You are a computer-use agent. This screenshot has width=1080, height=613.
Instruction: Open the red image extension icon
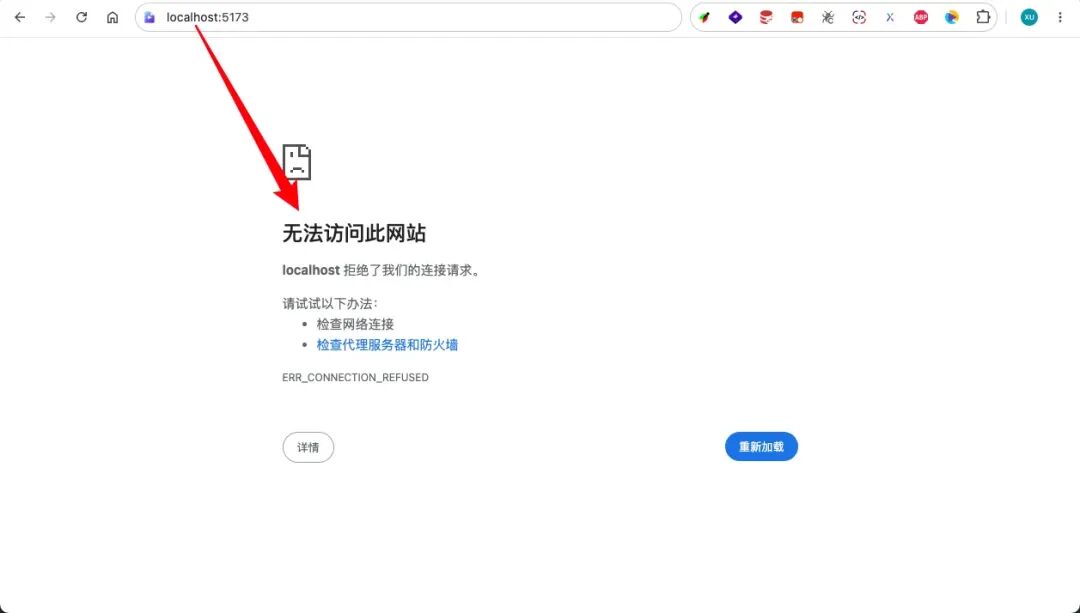point(797,17)
